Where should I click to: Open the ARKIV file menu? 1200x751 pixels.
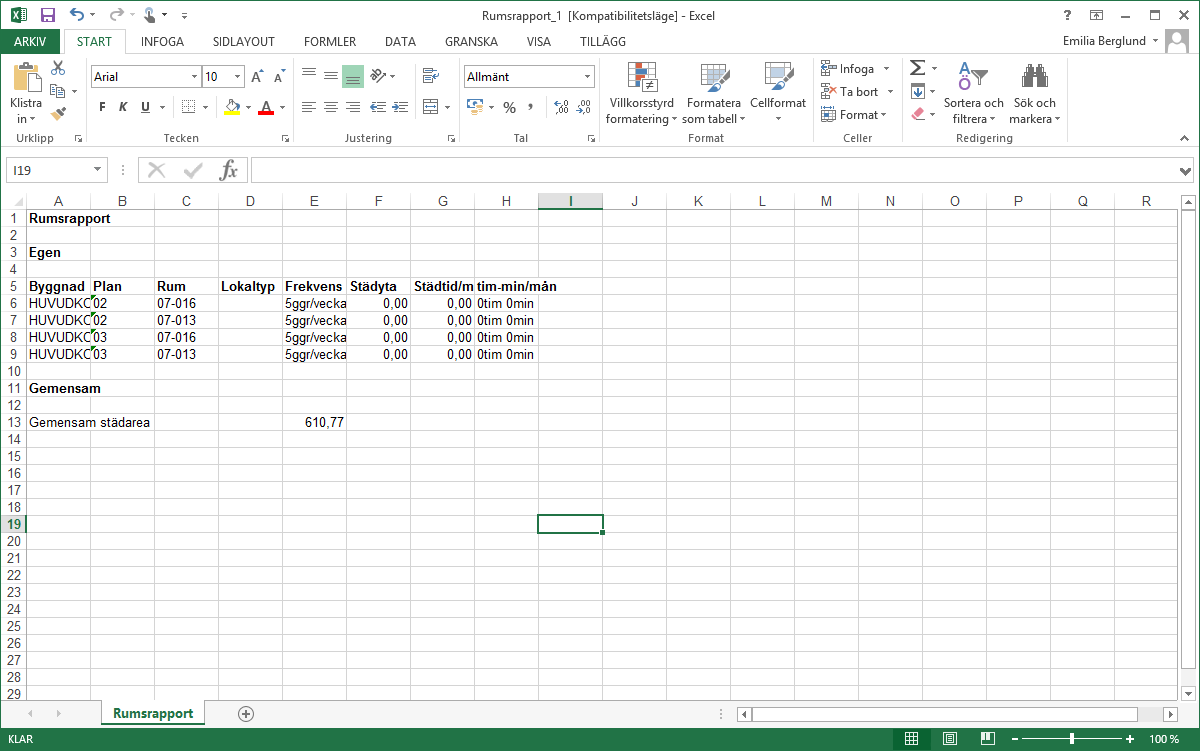pos(30,42)
